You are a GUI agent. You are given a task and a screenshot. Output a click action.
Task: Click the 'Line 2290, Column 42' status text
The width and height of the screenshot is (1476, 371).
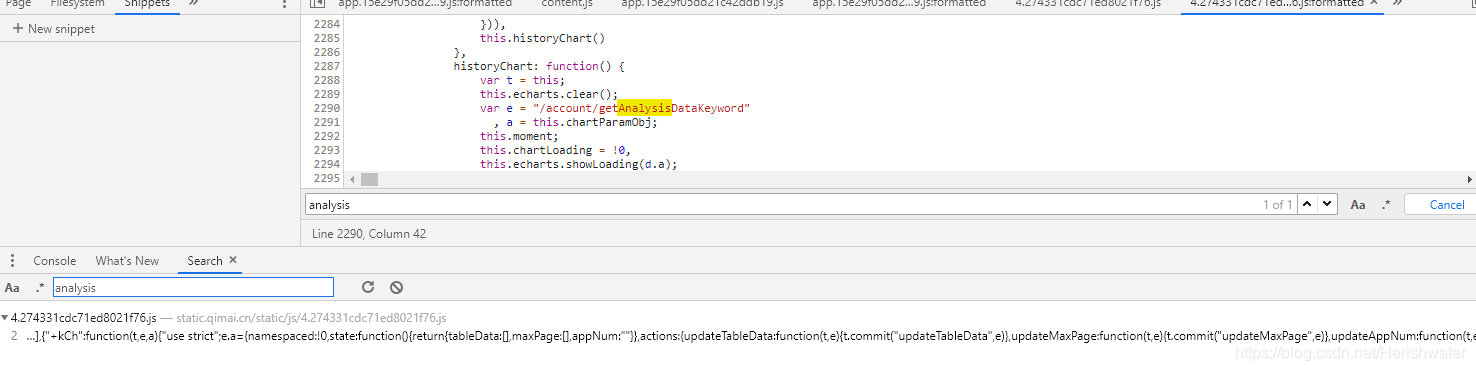pyautogui.click(x=369, y=234)
